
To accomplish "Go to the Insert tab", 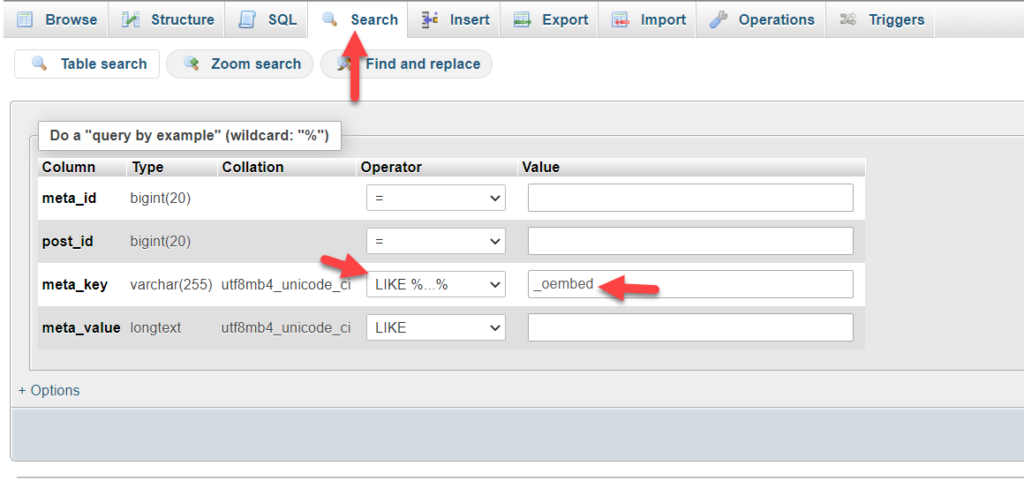I will coord(453,20).
